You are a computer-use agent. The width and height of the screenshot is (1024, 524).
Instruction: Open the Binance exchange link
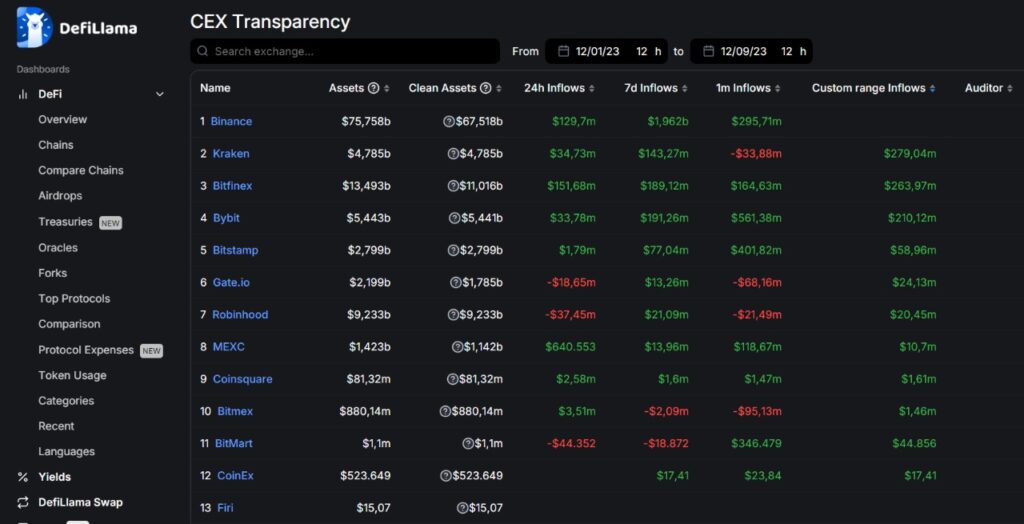231,122
